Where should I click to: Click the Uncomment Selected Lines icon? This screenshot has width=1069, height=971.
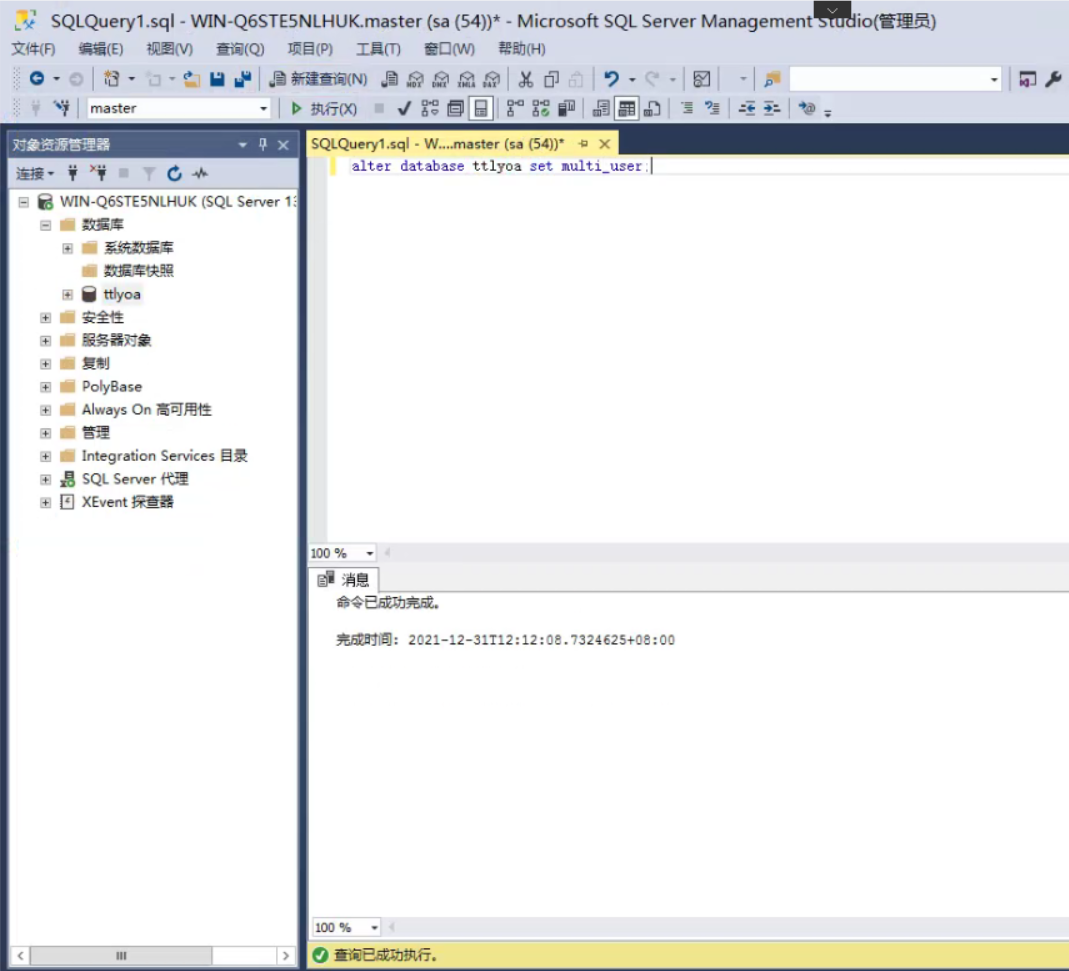pyautogui.click(x=712, y=108)
